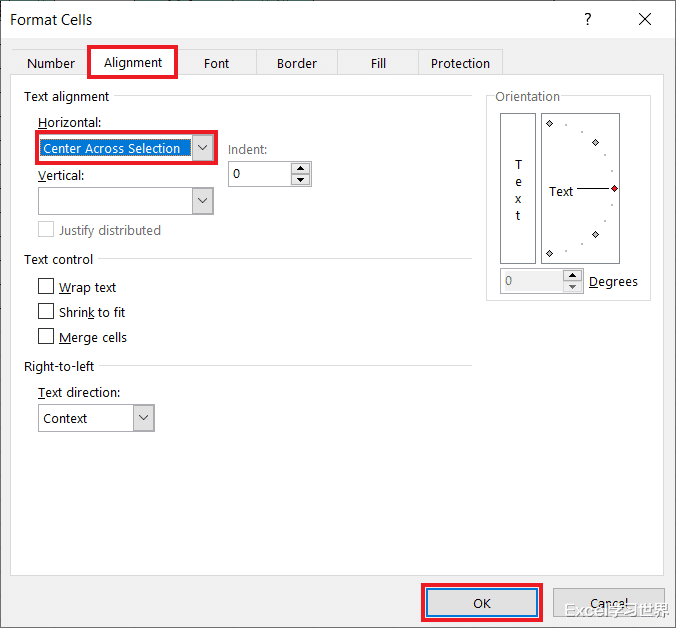This screenshot has width=676, height=628.
Task: Select the Fill tab
Action: (378, 63)
